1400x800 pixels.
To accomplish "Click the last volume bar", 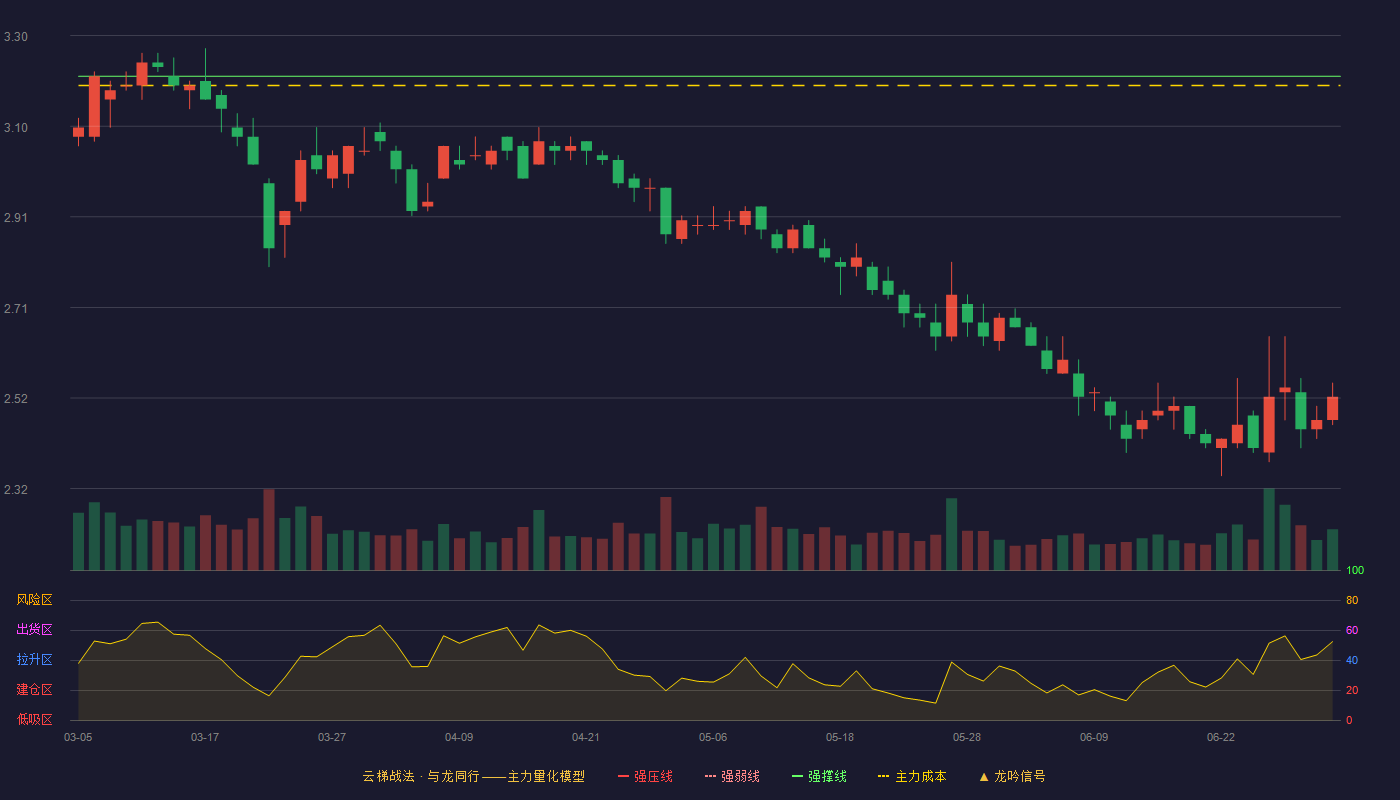I will (1332, 550).
